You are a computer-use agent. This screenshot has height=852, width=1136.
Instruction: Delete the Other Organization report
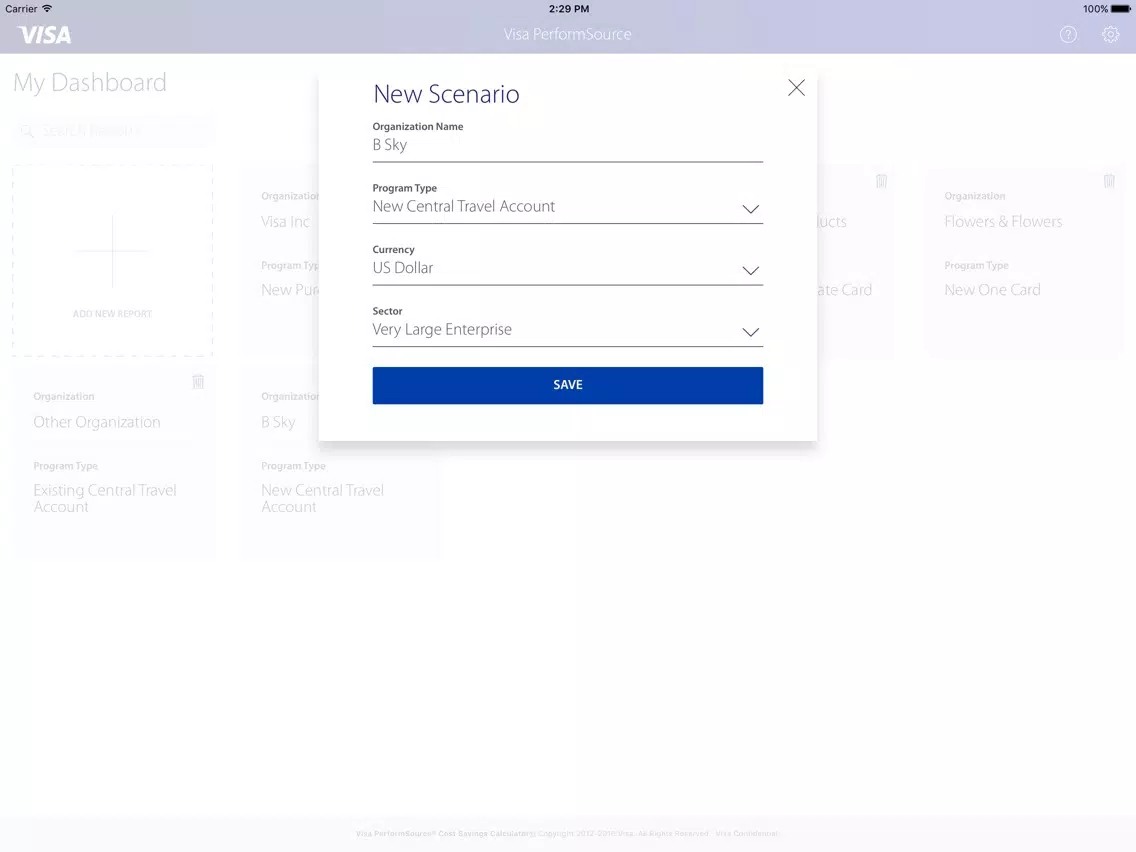[198, 381]
